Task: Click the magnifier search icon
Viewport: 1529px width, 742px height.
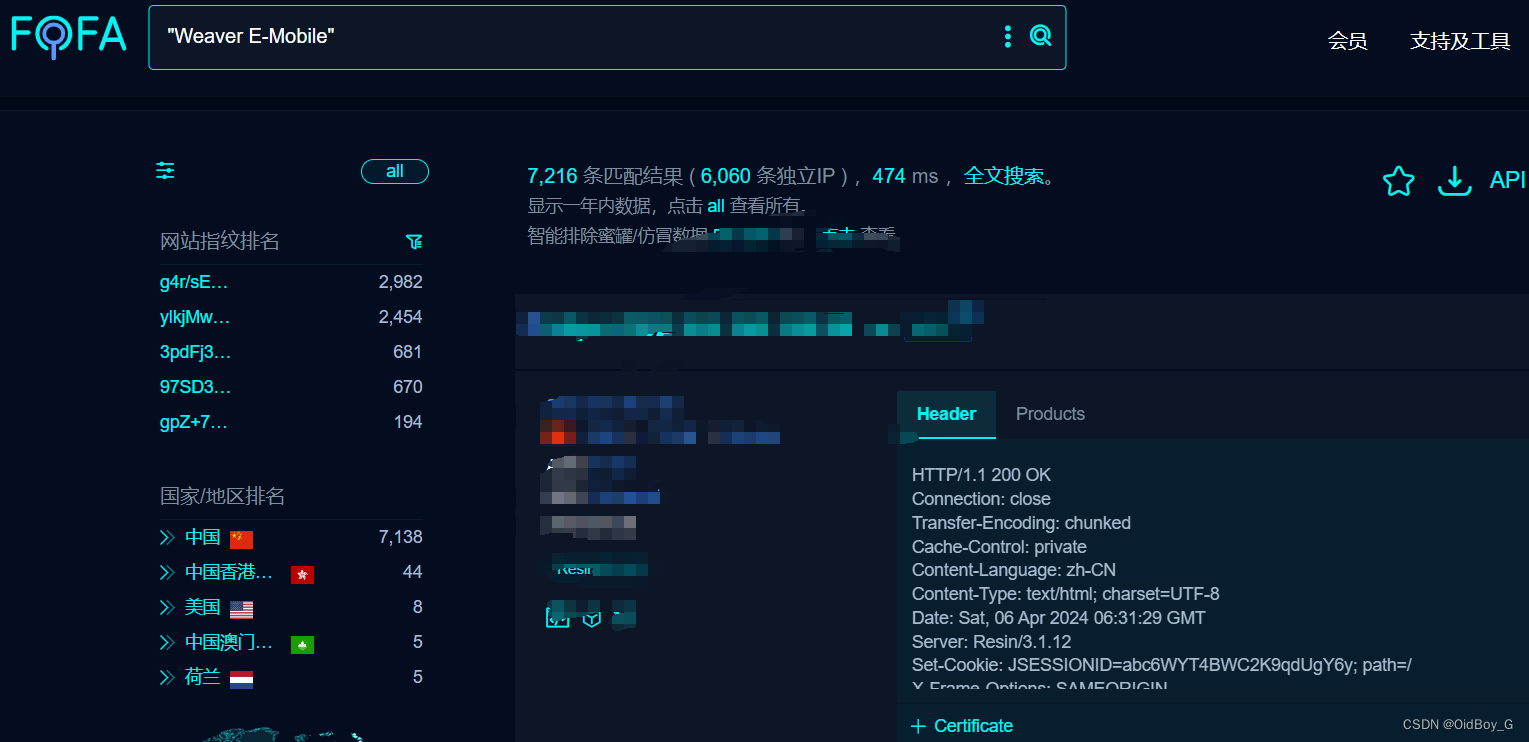Action: [1040, 35]
